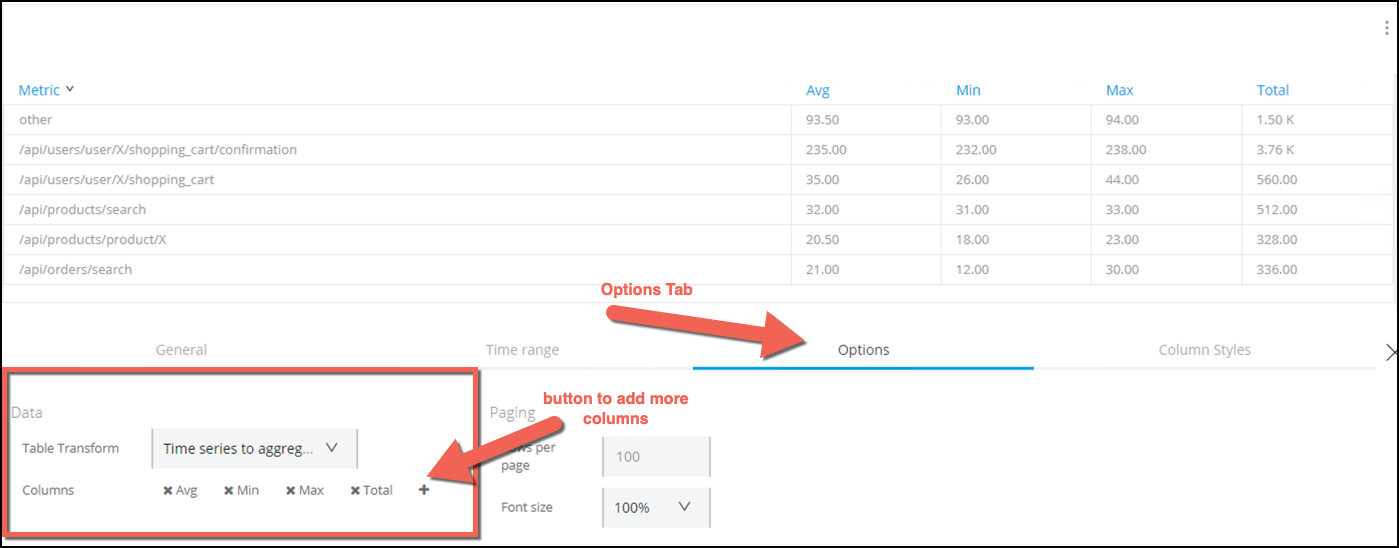Open the Column Styles tab
Viewport: 1399px width, 548px height.
1204,350
